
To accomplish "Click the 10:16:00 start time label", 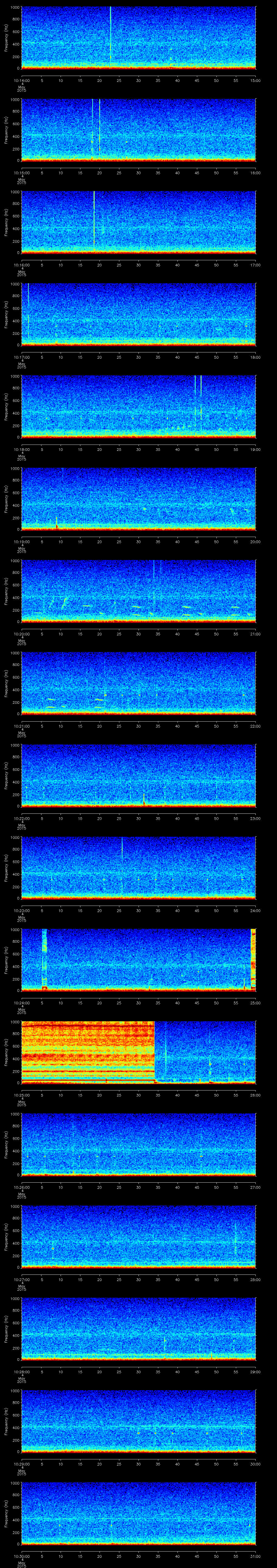I will [x=21, y=265].
